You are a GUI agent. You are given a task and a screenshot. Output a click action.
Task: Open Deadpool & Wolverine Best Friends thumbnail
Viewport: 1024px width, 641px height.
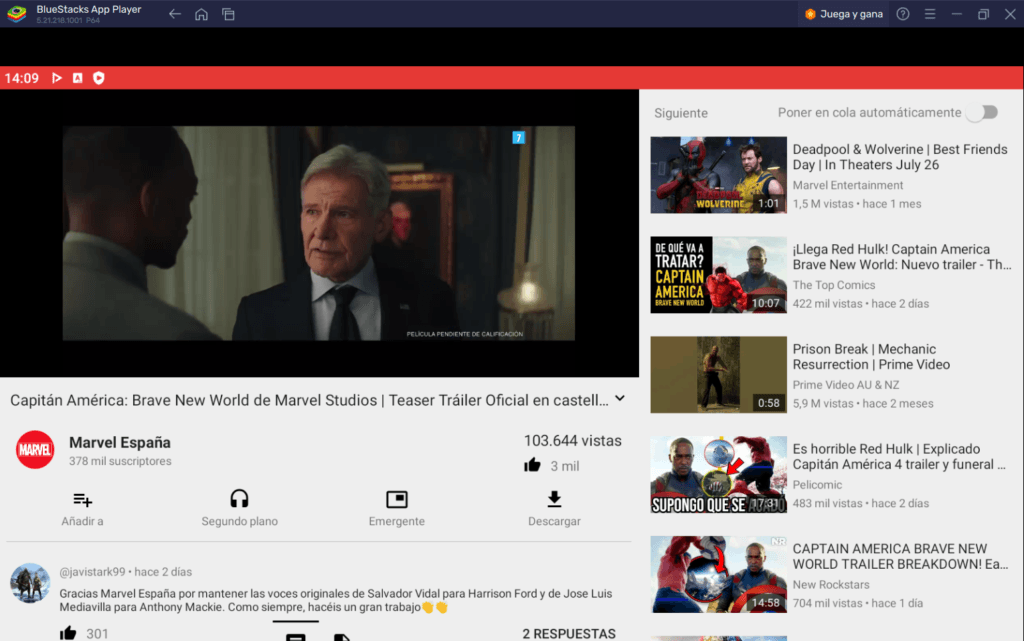tap(718, 175)
